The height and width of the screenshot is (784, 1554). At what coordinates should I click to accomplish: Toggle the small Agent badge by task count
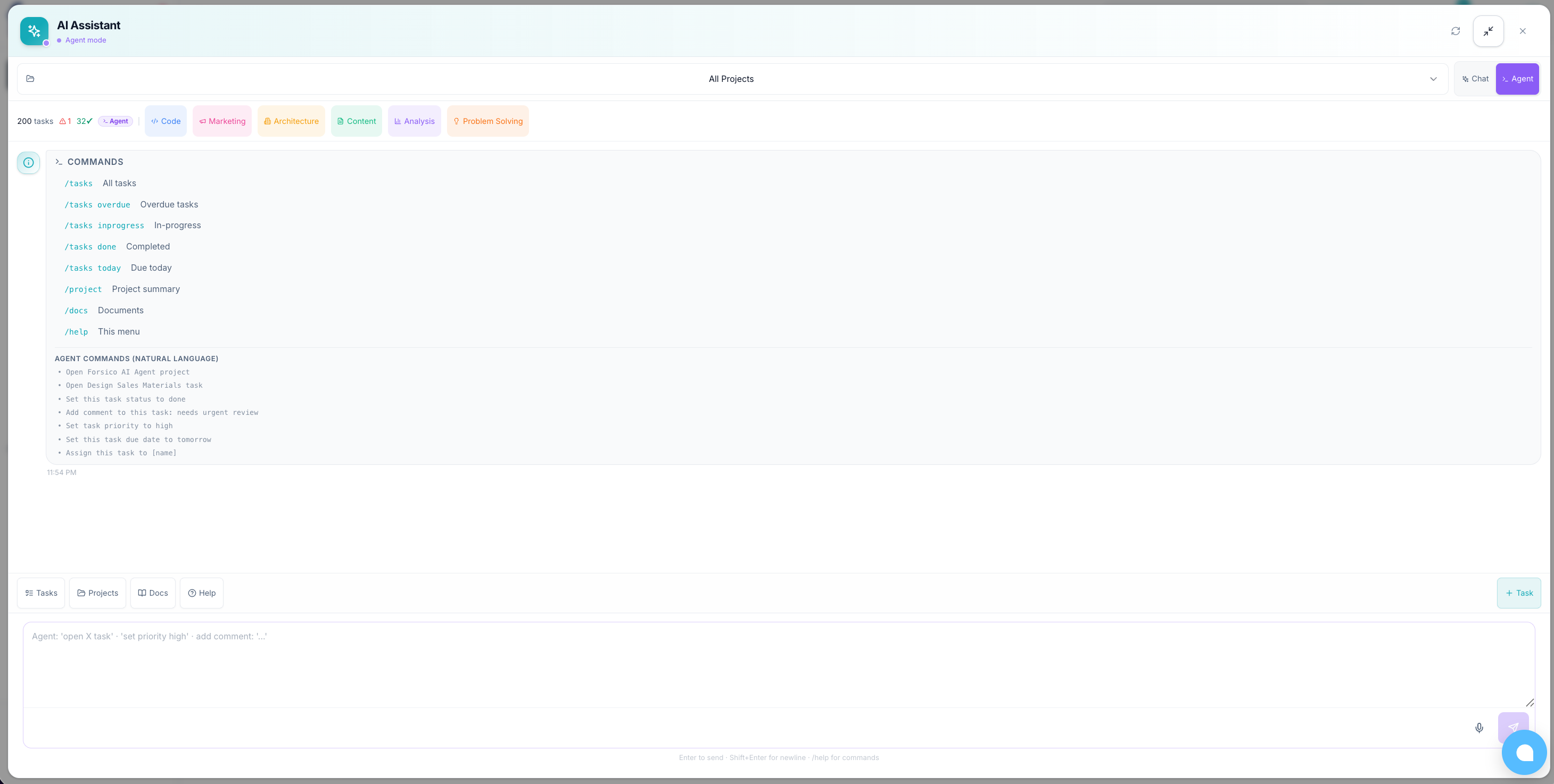point(115,121)
